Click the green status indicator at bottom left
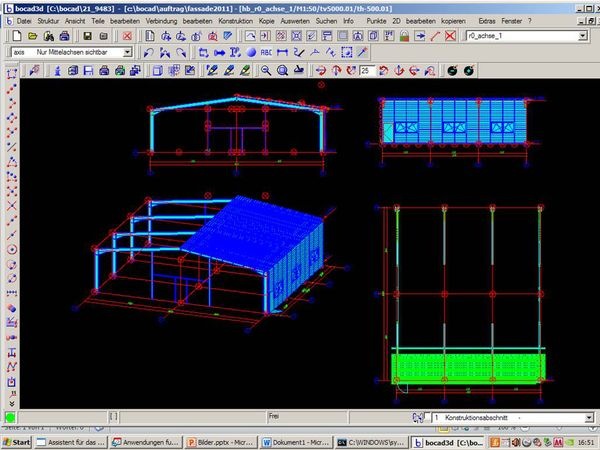Viewport: 600px width, 450px height. pos(11,416)
